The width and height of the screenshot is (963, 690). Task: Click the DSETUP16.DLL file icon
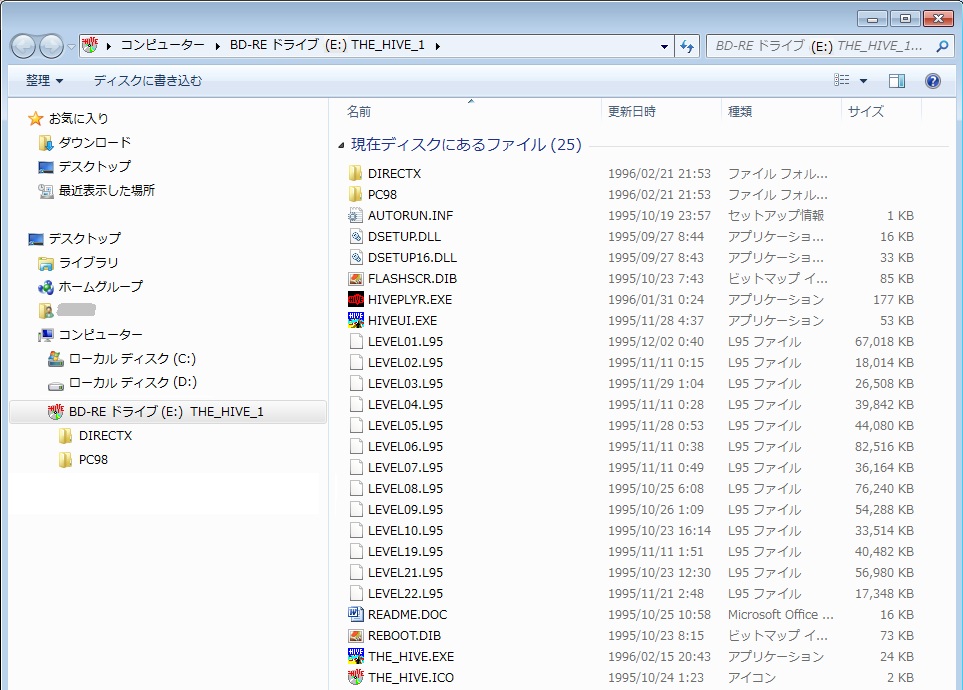356,257
